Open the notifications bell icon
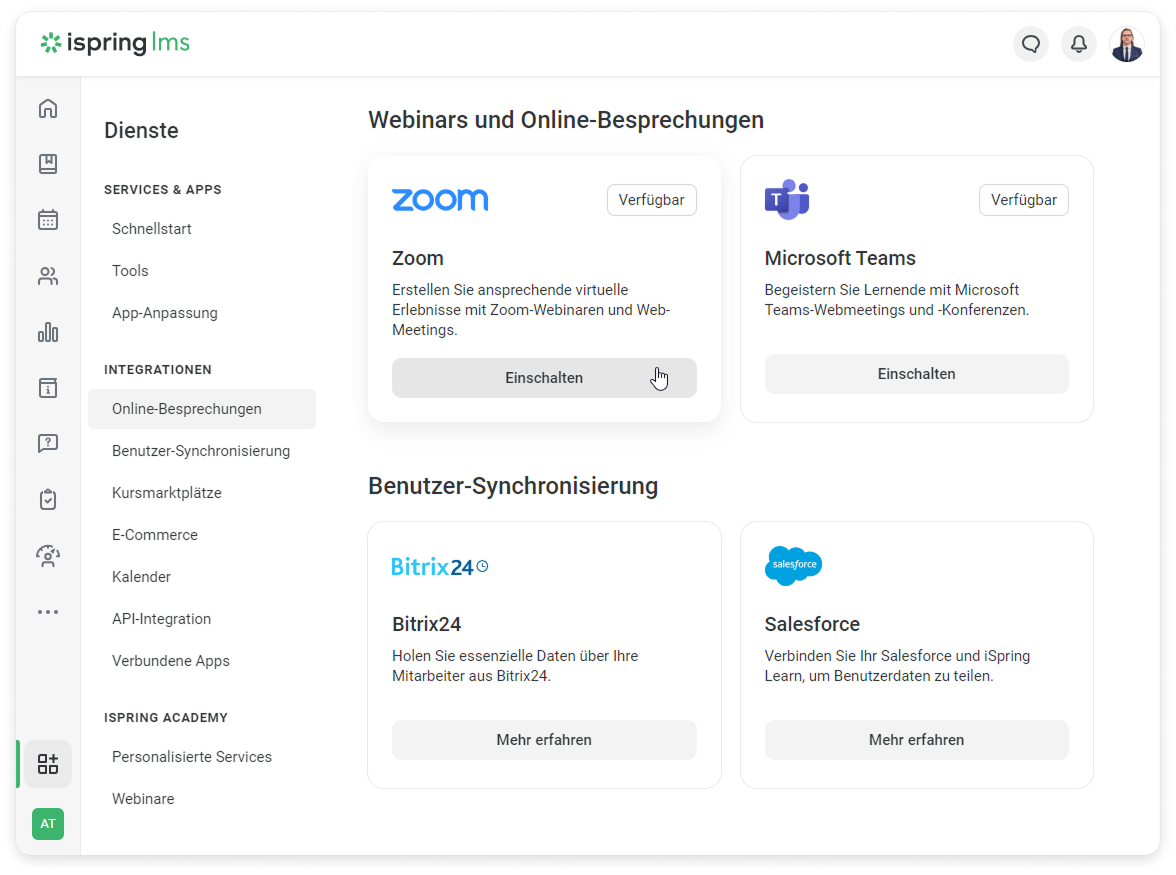 (1078, 44)
